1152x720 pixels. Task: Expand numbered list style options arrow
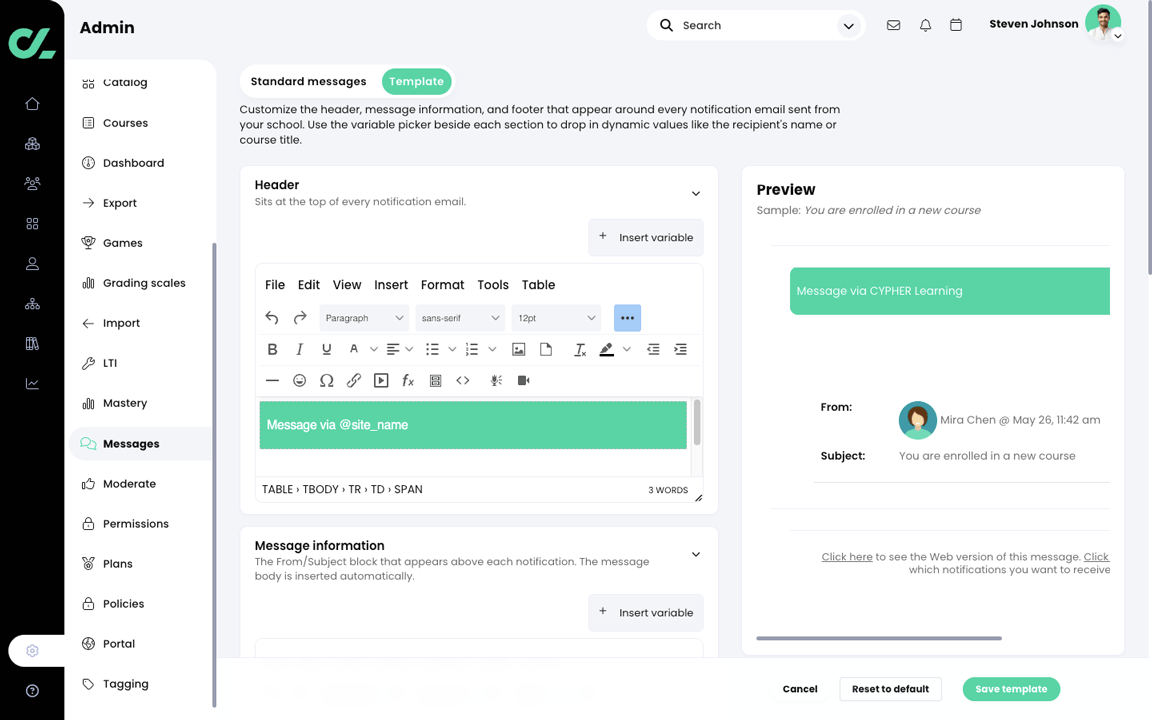pyautogui.click(x=492, y=350)
